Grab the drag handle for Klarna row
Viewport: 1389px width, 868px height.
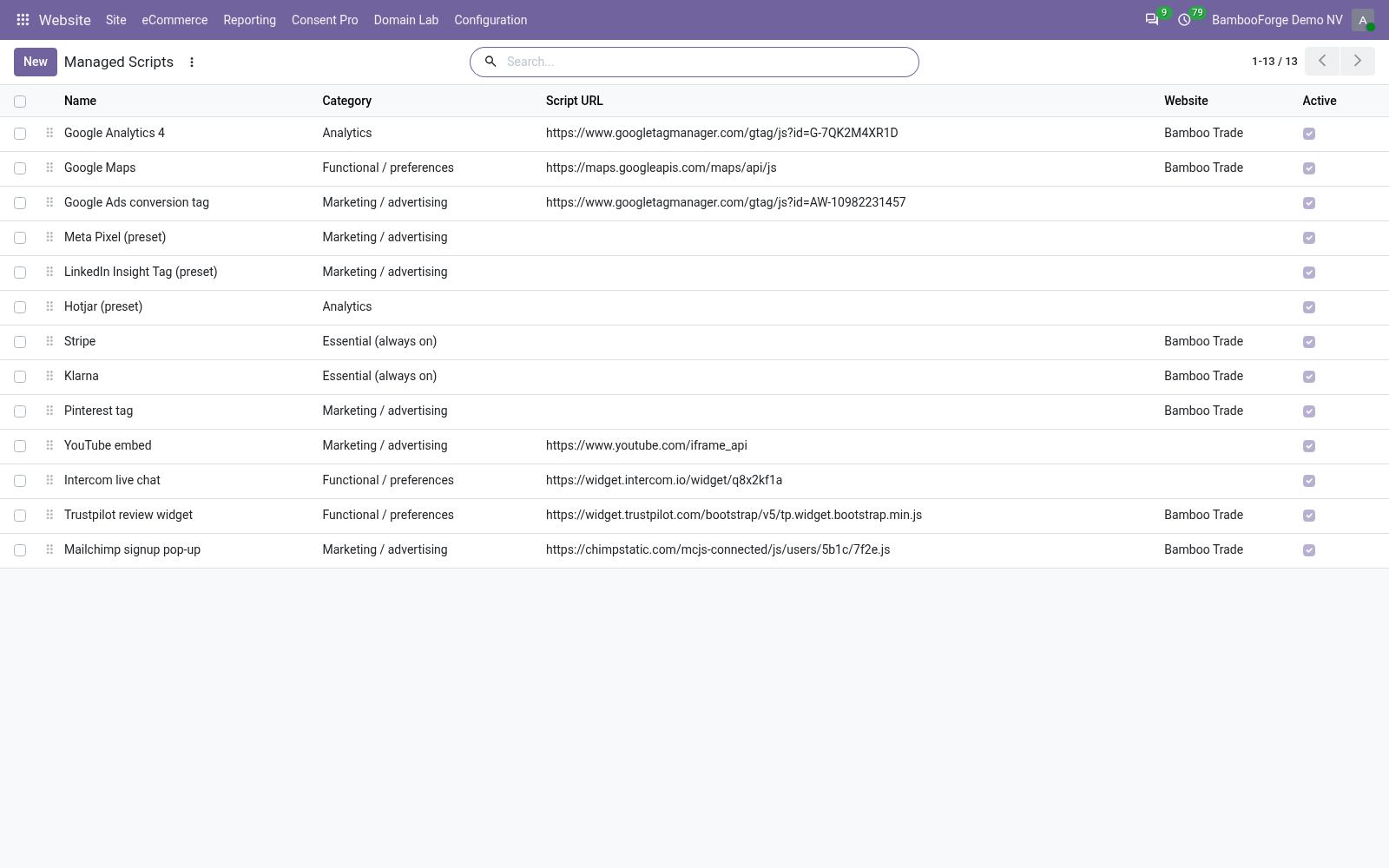49,376
